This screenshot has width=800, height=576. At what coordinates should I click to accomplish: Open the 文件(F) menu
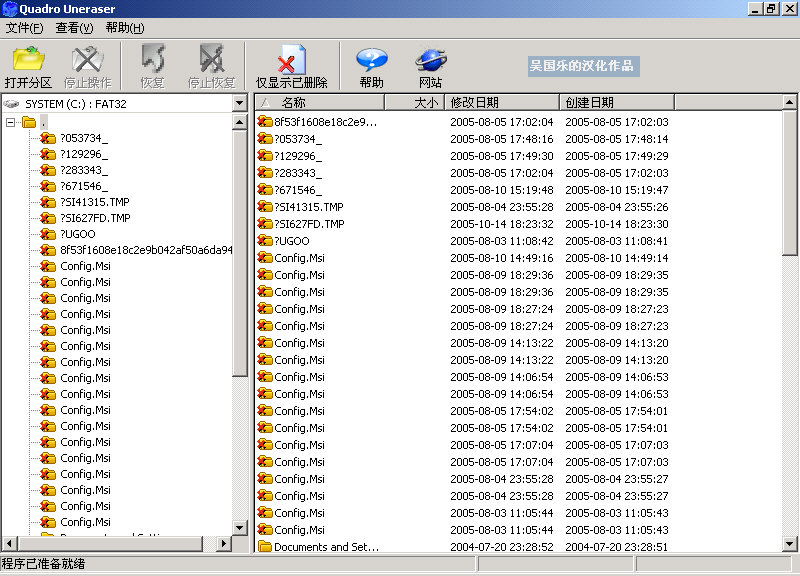click(x=24, y=28)
